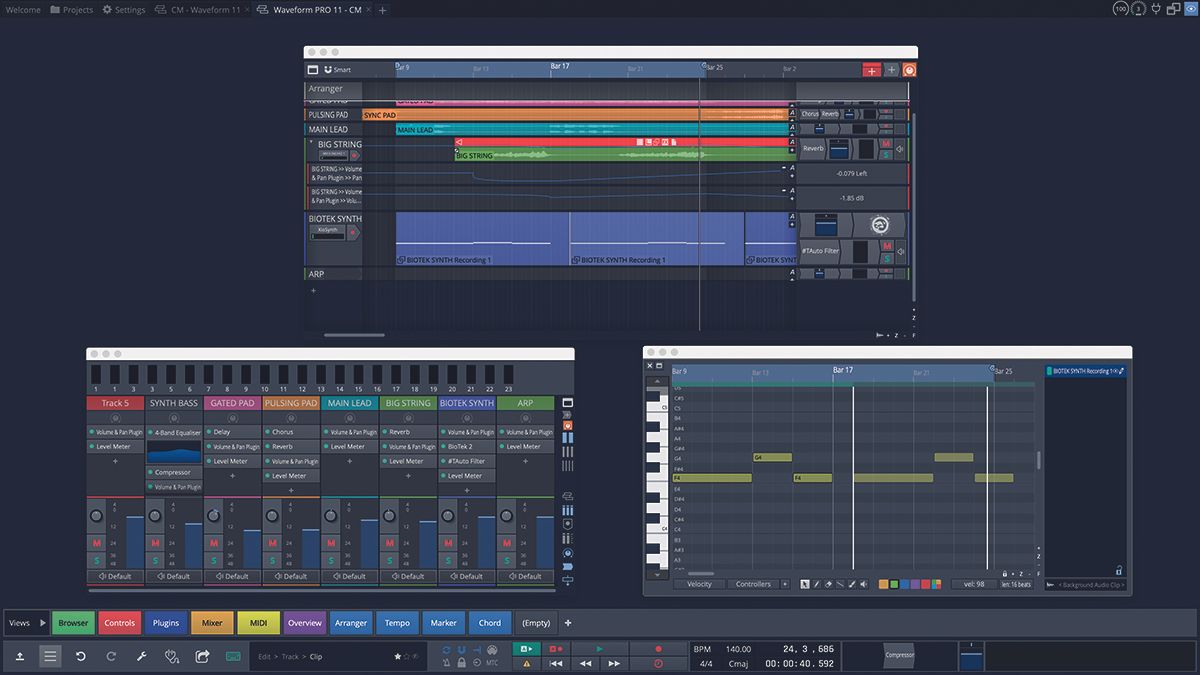The image size is (1200, 675).
Task: Select the line tool in the MIDI editor
Action: coord(840,584)
